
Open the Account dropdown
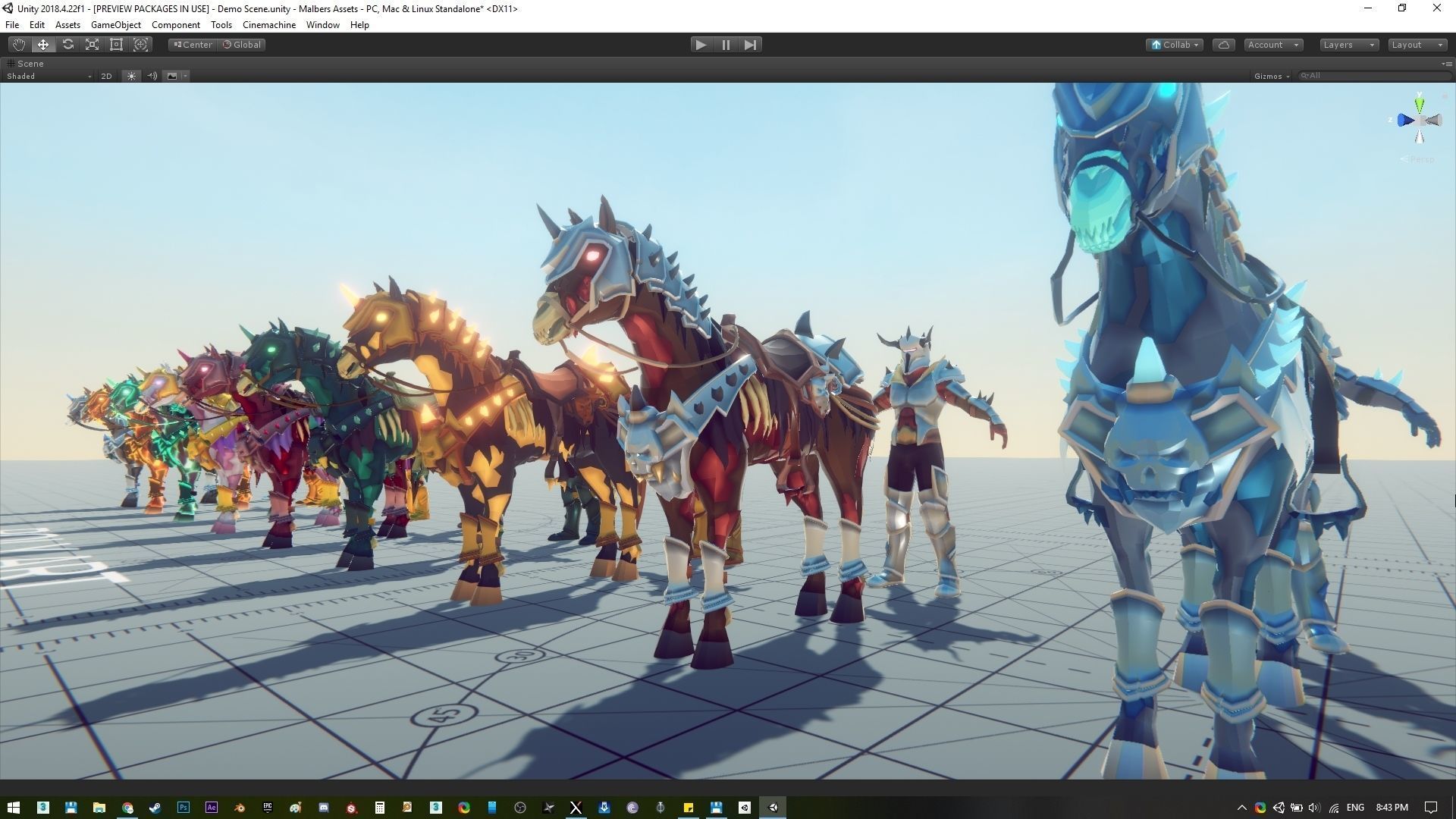click(x=1273, y=45)
